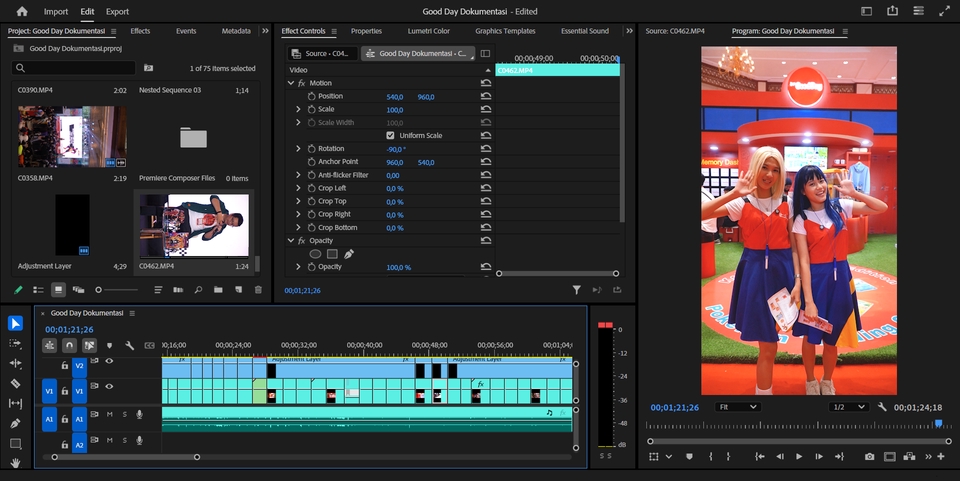
Task: Mute audio track A2
Action: [110, 440]
